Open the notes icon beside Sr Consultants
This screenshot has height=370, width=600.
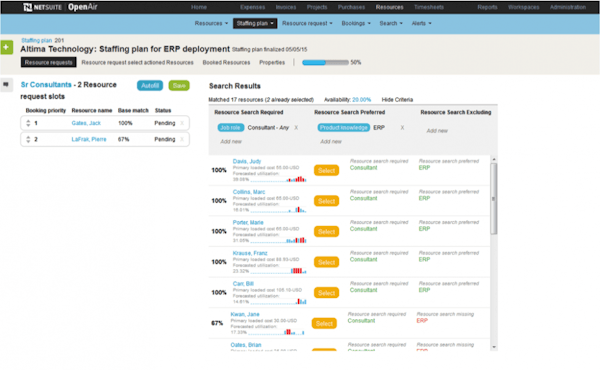click(6, 85)
